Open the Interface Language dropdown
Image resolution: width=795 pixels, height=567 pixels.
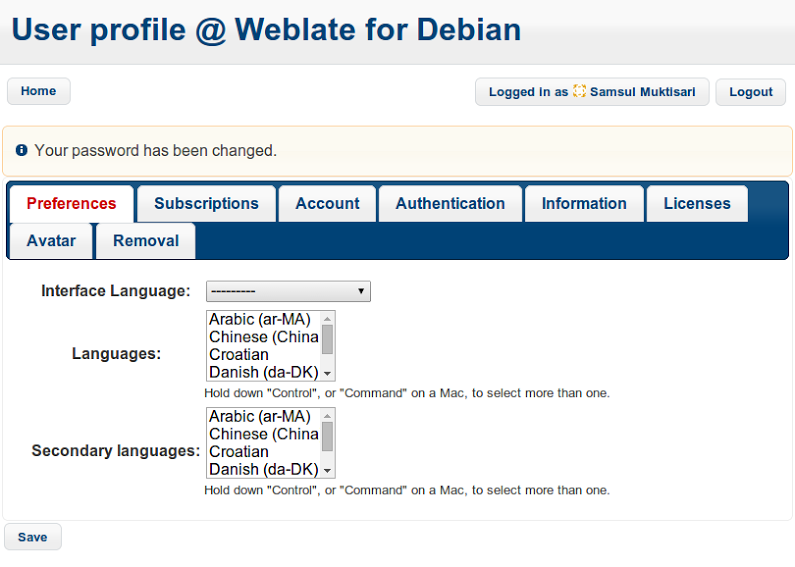click(x=288, y=291)
